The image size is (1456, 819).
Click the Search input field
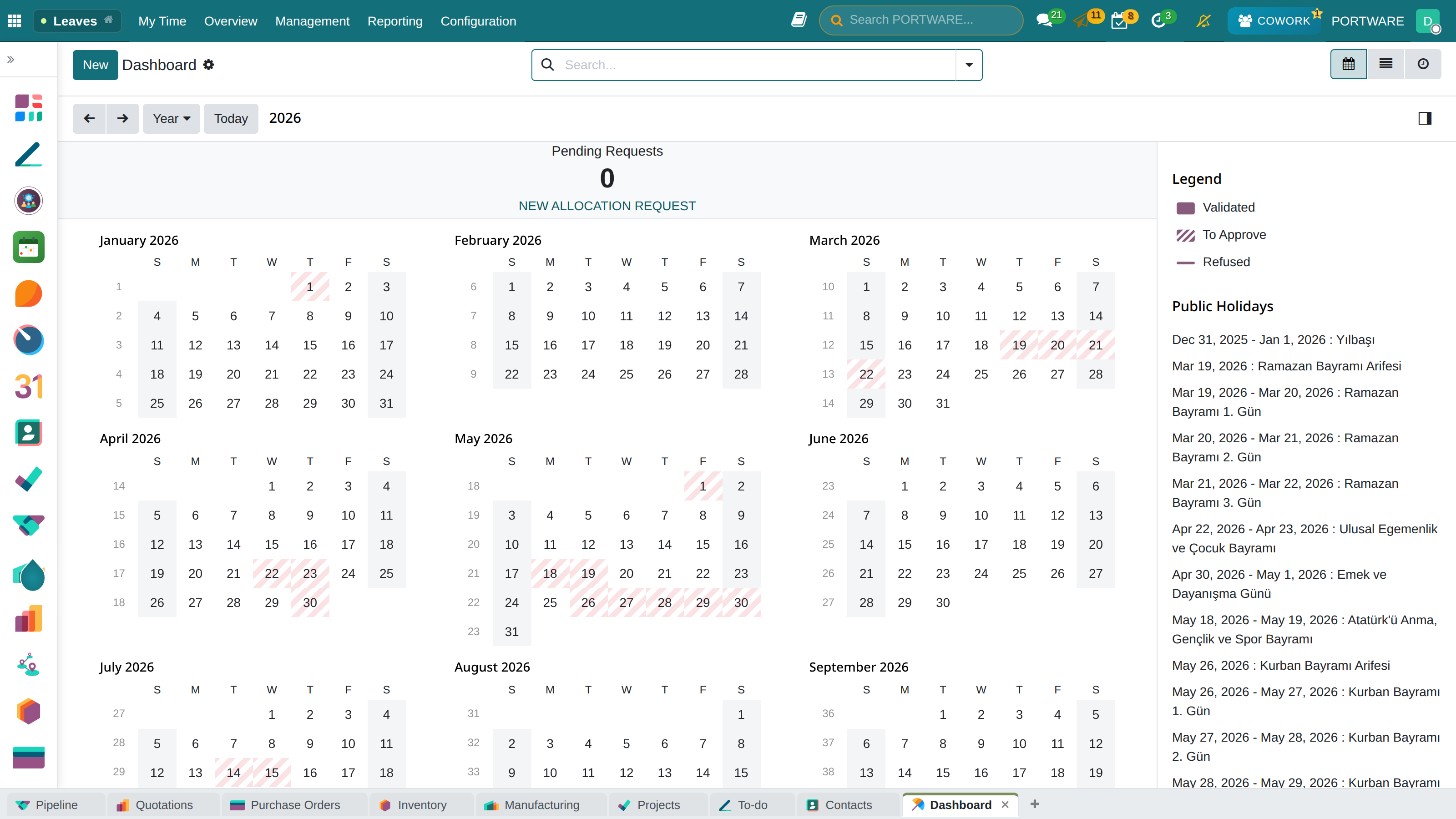point(758,65)
